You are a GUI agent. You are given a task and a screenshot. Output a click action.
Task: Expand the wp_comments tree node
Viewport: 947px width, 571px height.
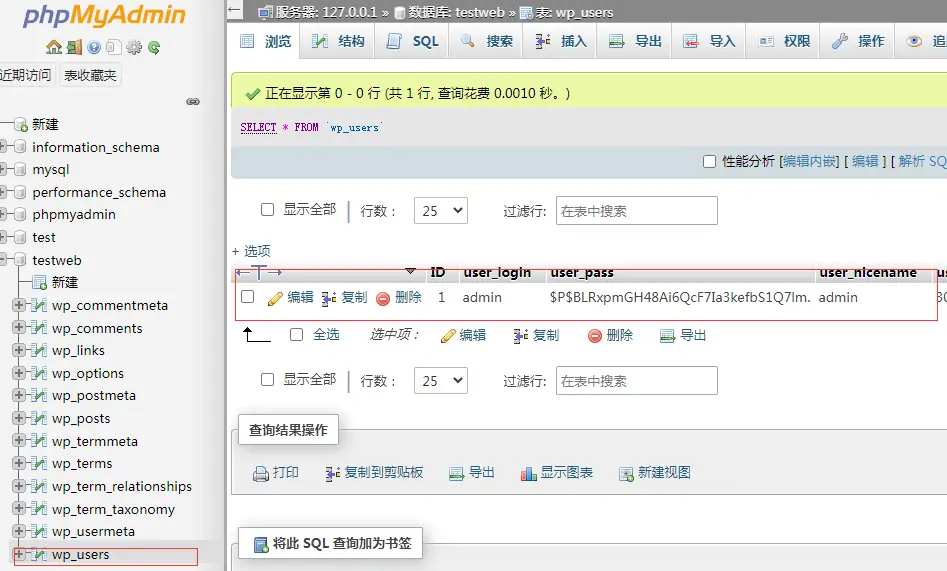click(x=19, y=327)
